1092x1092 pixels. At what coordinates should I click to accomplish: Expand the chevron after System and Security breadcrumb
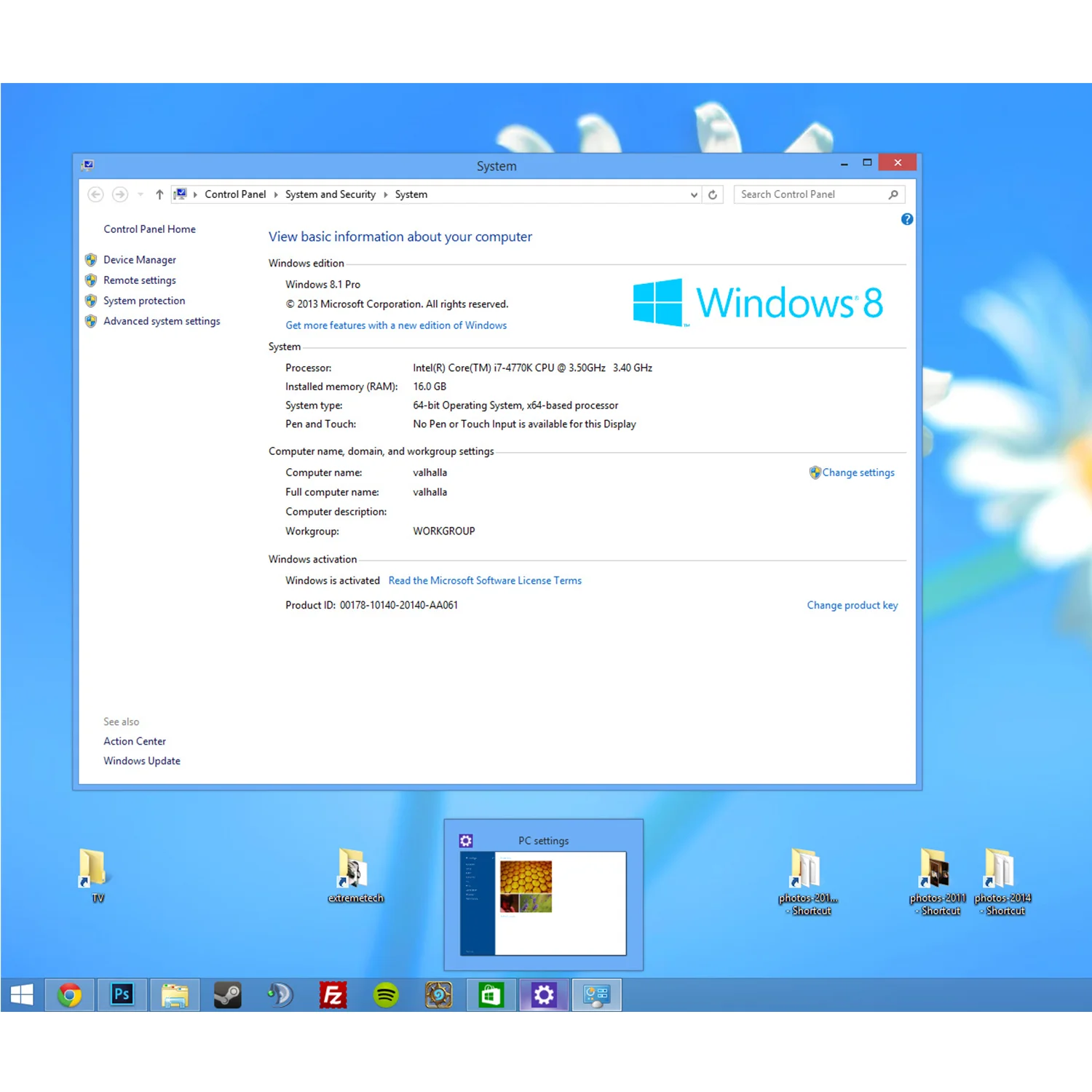tap(386, 194)
